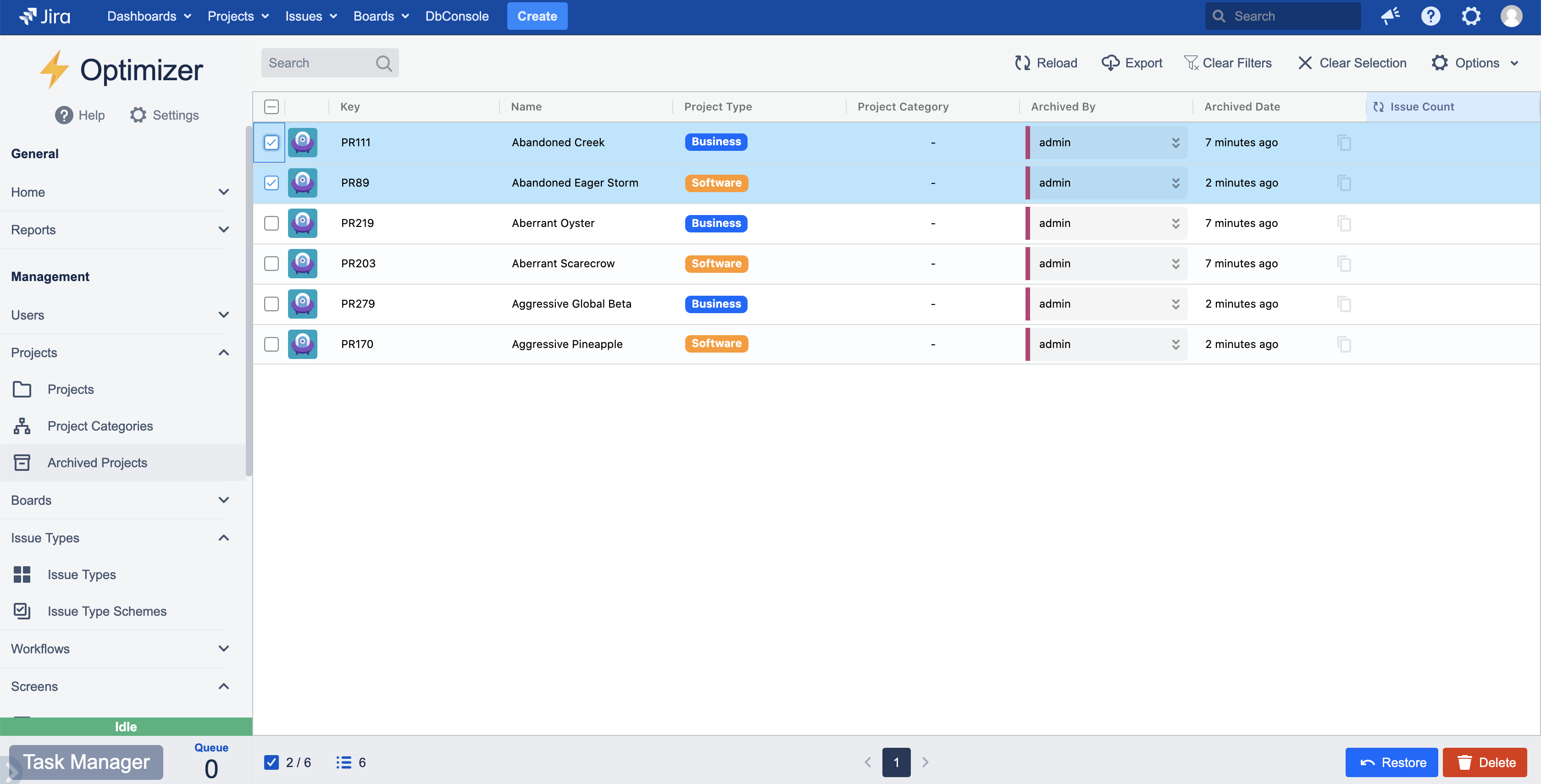Click the Clear Filters funnel icon
Viewport: 1541px width, 784px height.
pos(1191,63)
